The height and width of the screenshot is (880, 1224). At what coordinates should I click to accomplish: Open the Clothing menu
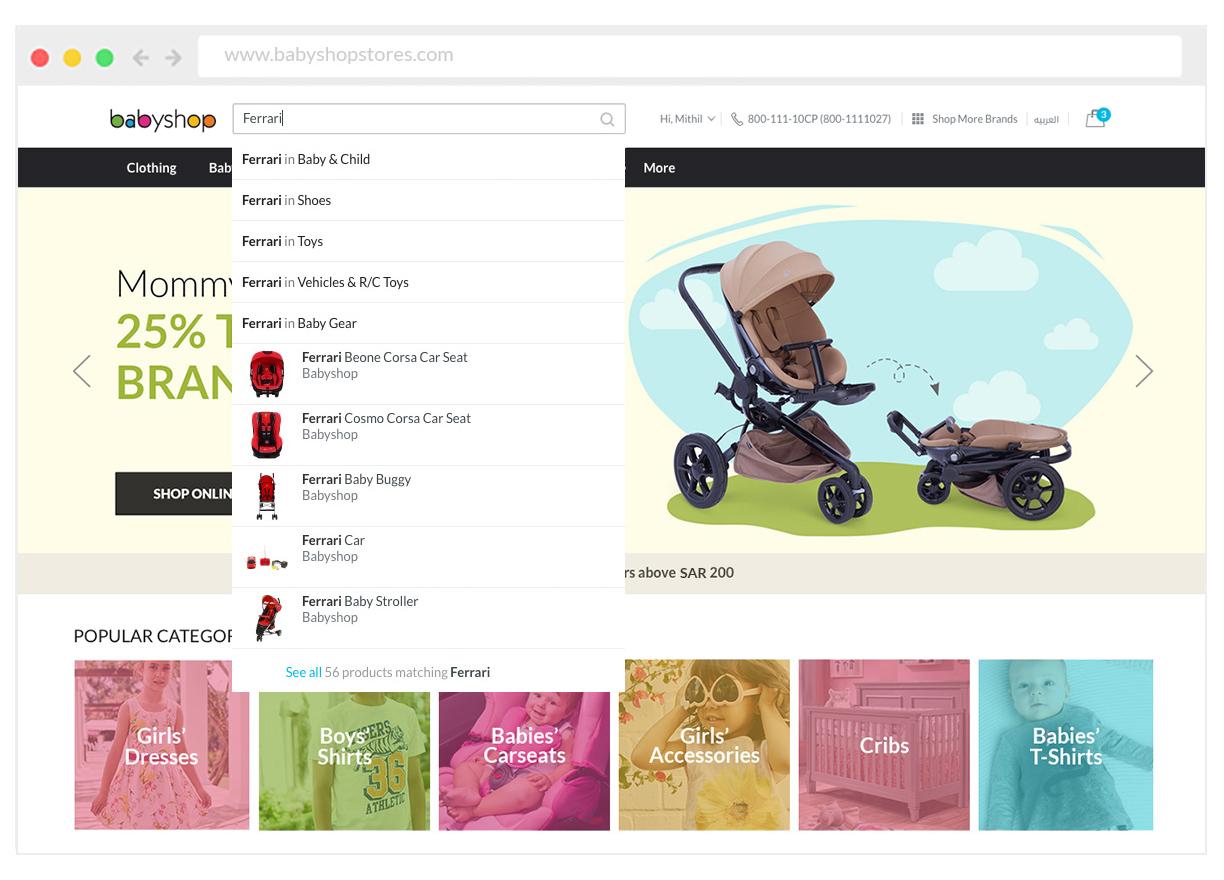click(x=151, y=168)
